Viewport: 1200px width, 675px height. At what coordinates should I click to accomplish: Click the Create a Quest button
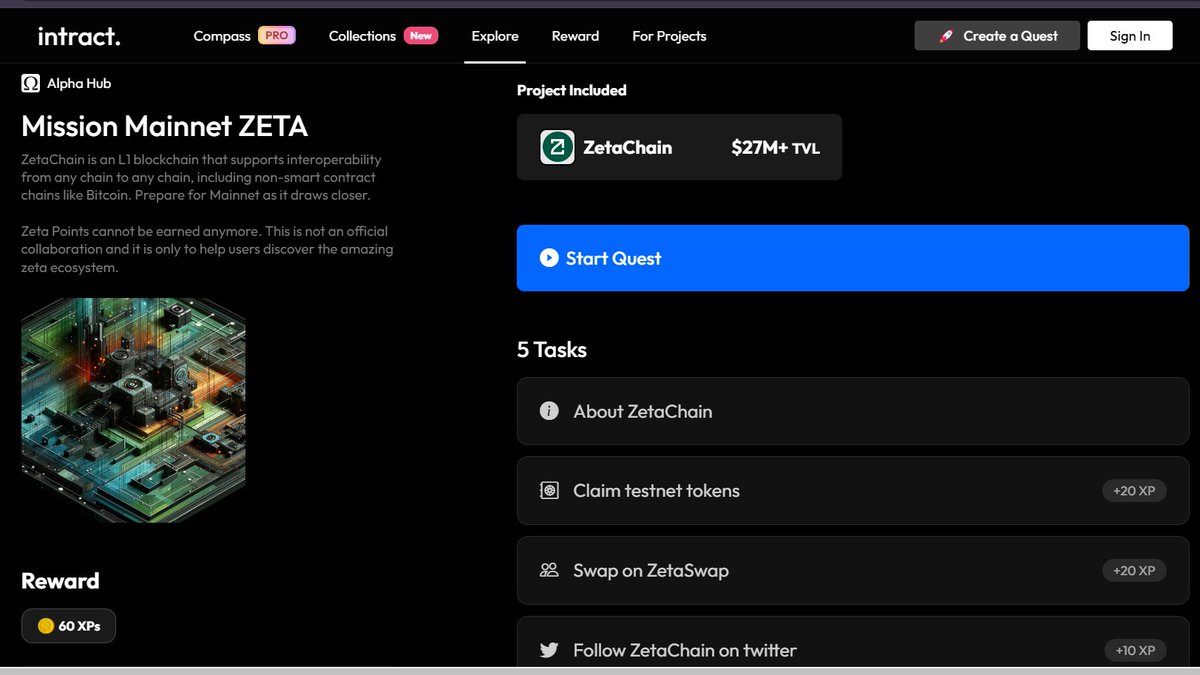click(998, 35)
